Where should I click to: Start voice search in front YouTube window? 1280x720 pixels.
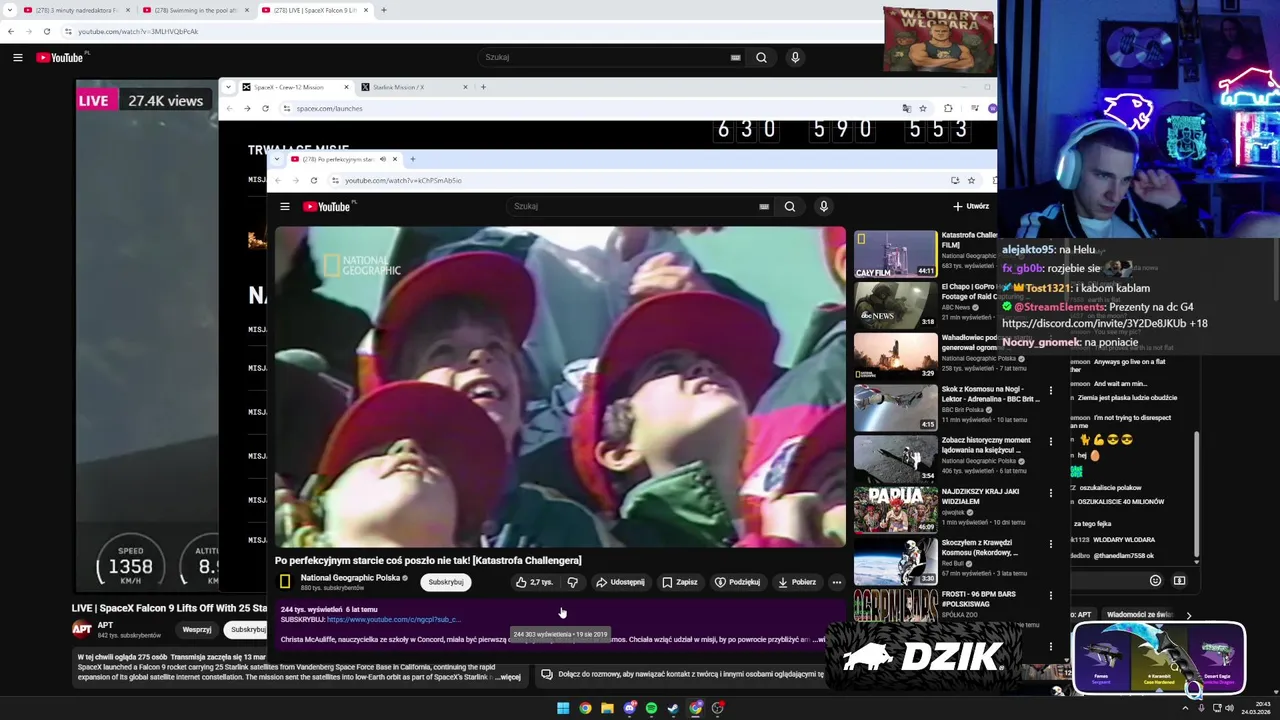(x=823, y=206)
